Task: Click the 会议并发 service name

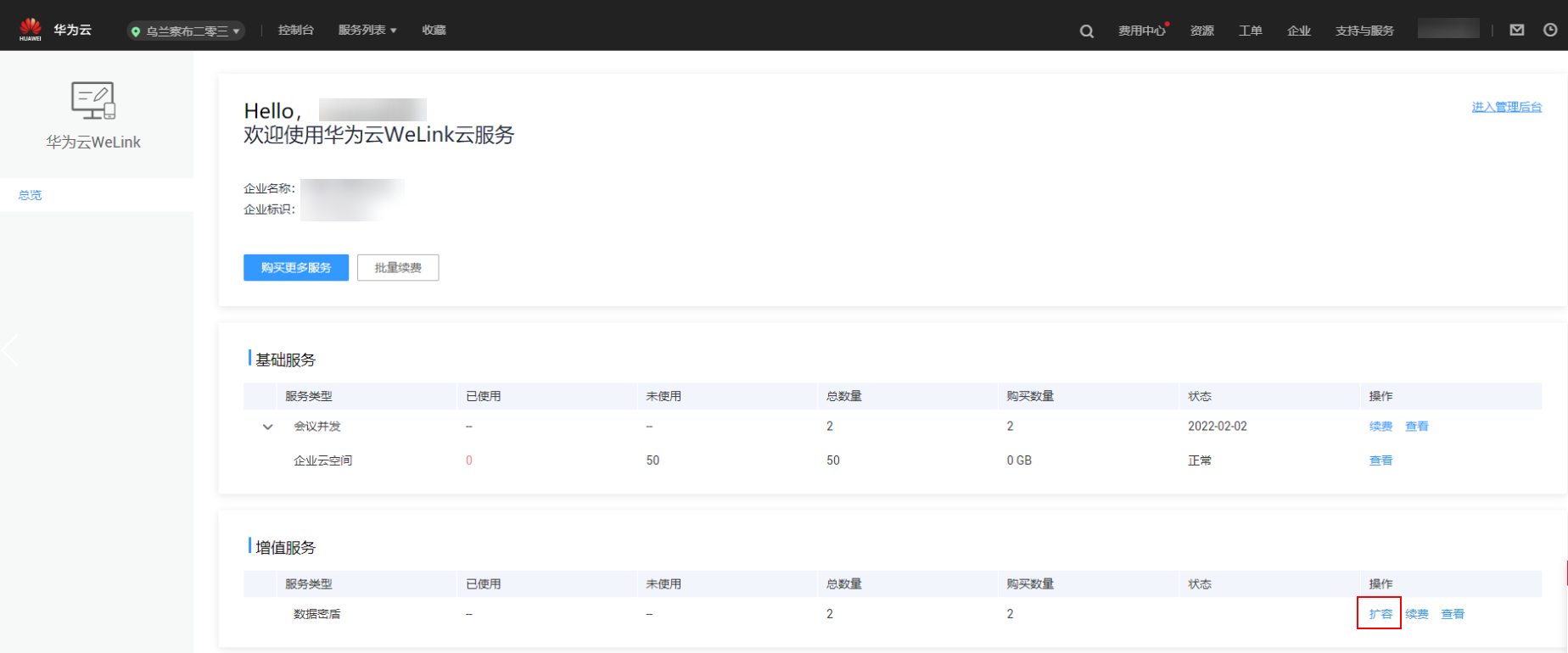Action: (x=317, y=427)
